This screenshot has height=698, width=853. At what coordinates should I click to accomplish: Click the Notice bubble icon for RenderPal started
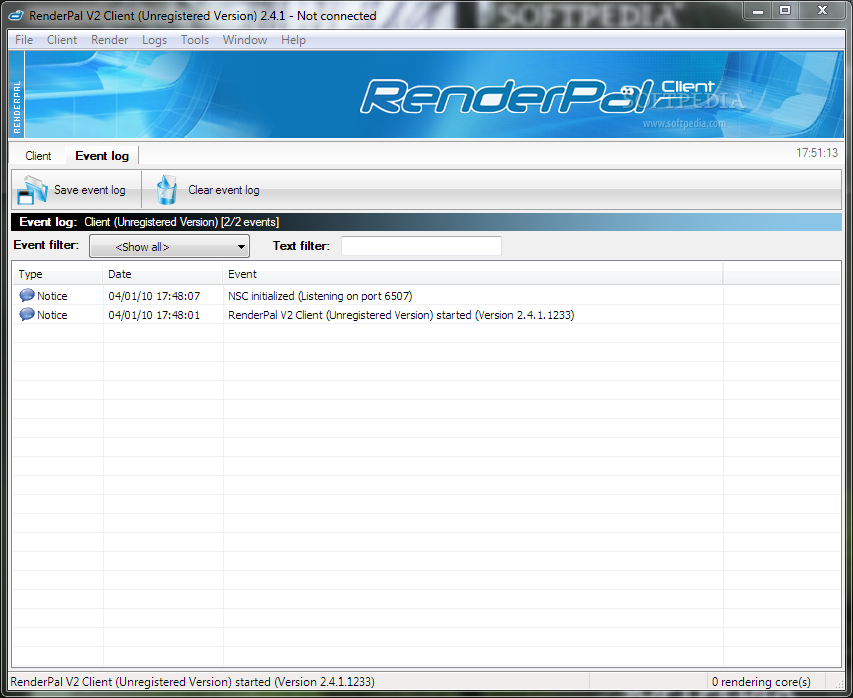coord(27,314)
